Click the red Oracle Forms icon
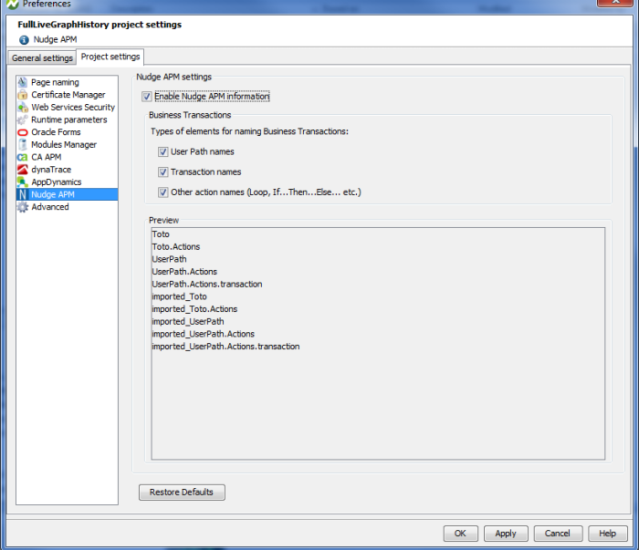The image size is (639, 550). point(22,132)
